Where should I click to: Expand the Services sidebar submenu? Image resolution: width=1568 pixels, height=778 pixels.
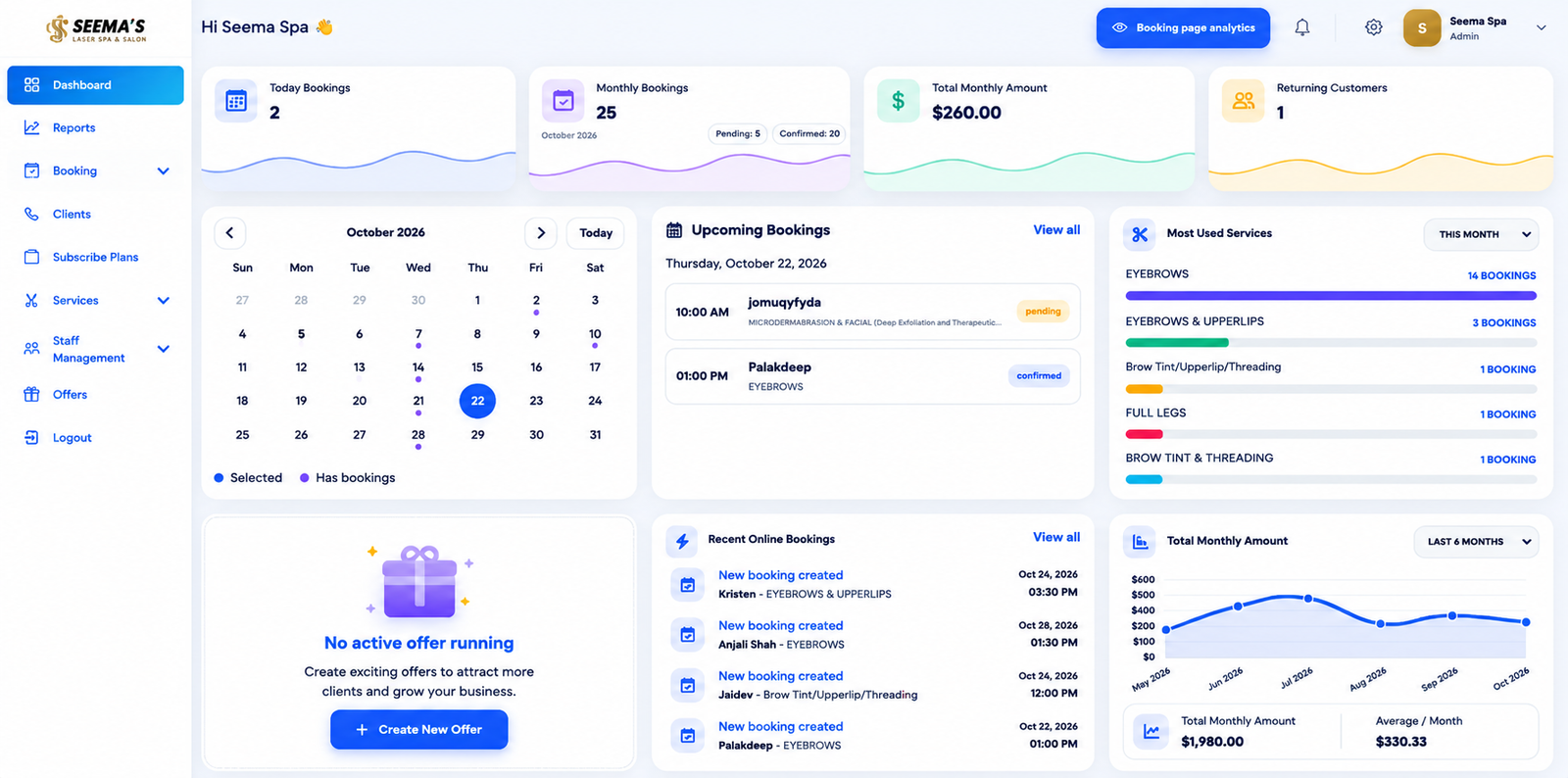point(163,301)
